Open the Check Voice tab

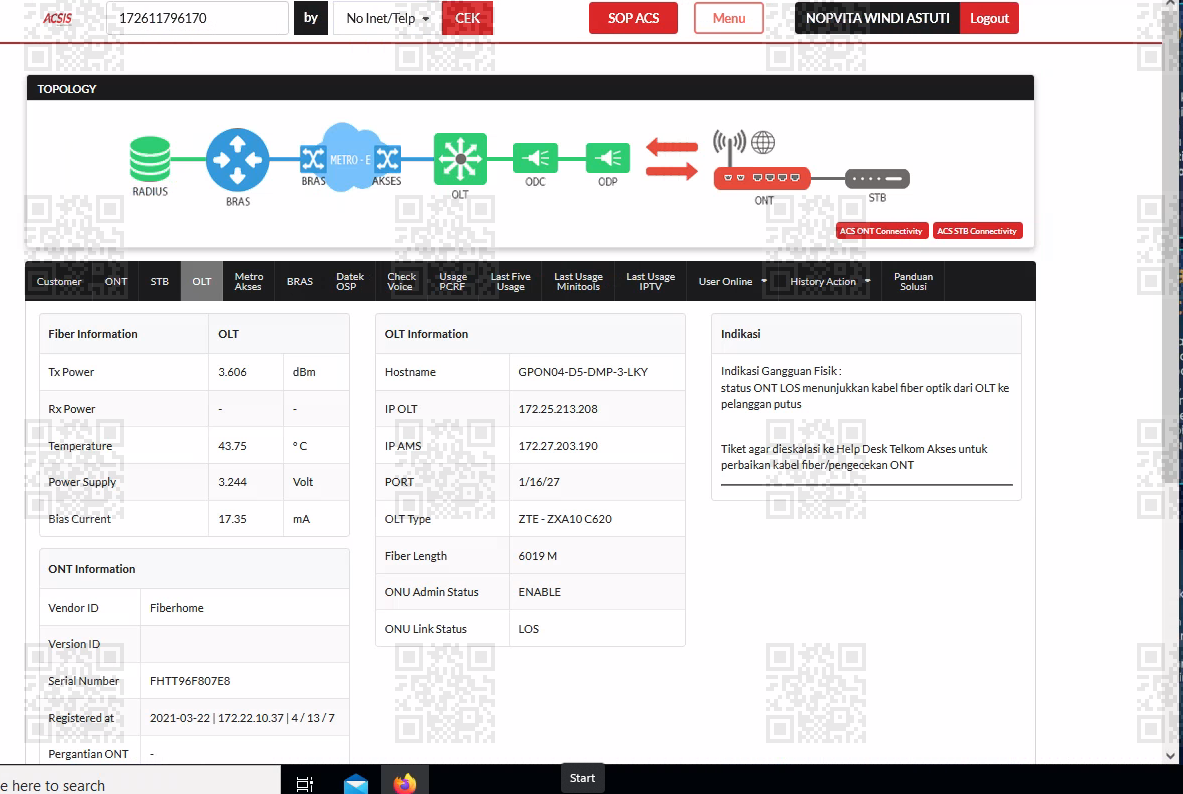pos(401,282)
